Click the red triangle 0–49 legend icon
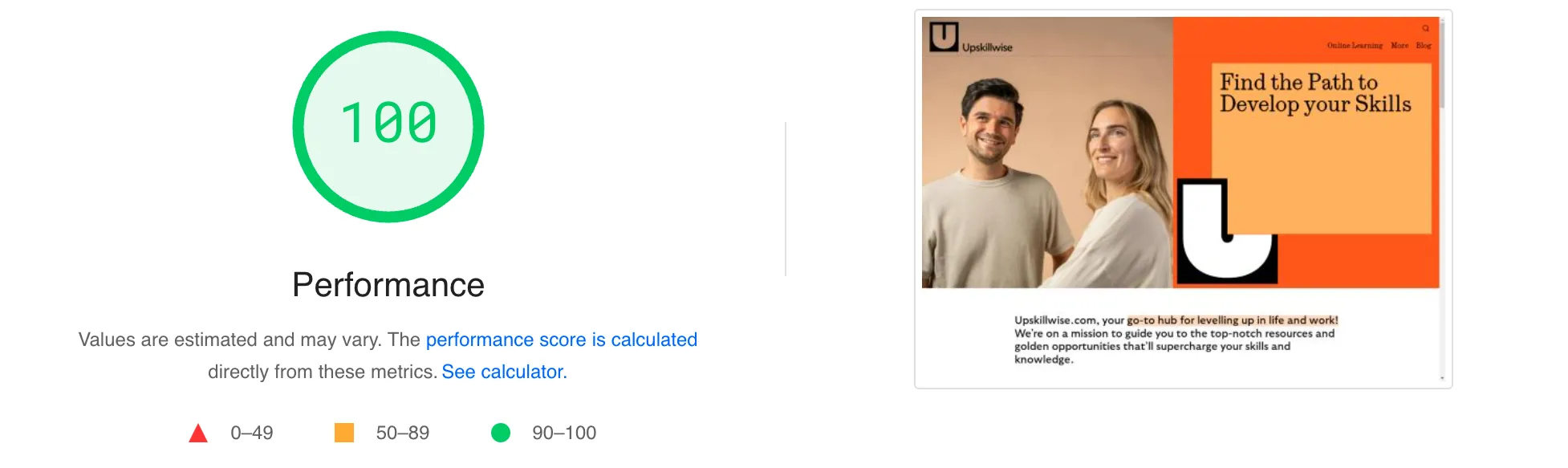Viewport: 1568px width, 468px height. [198, 433]
